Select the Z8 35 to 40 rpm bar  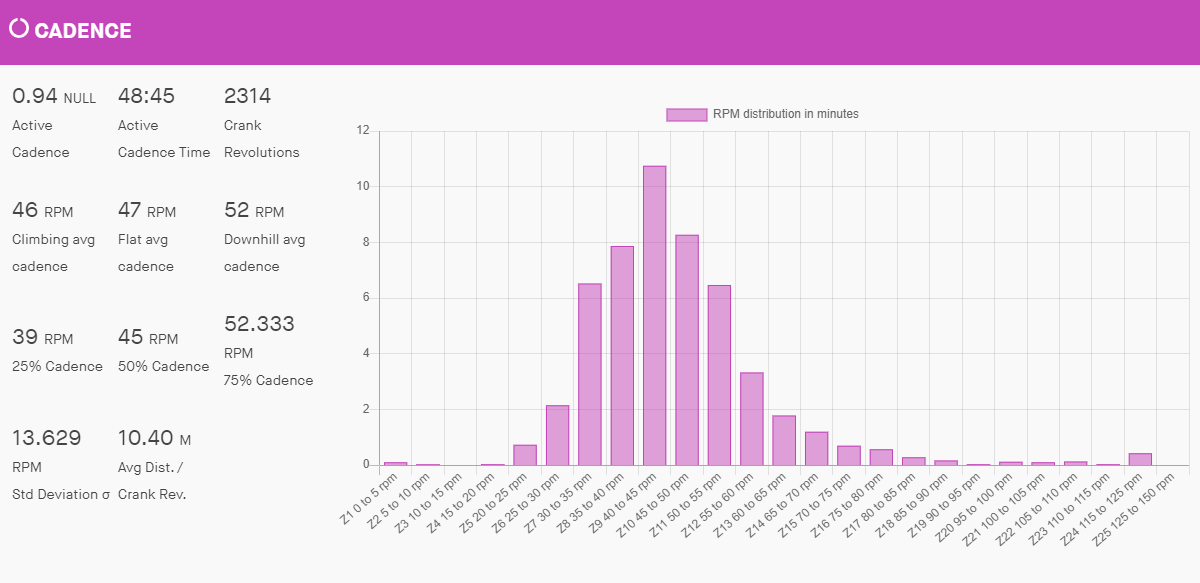pyautogui.click(x=622, y=355)
